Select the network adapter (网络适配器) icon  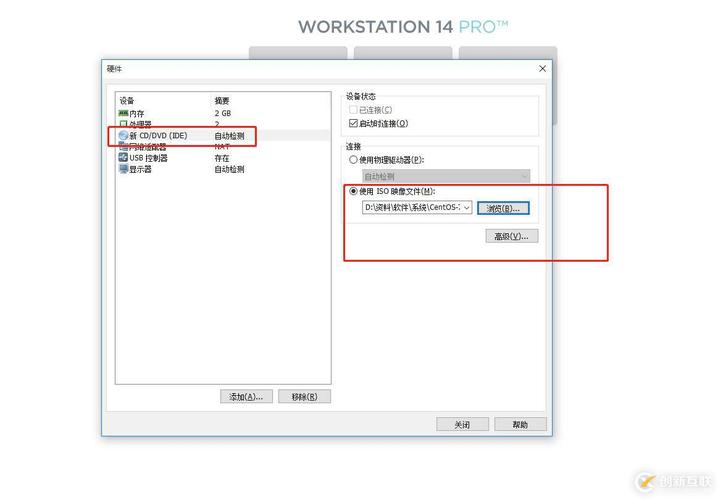(123, 147)
